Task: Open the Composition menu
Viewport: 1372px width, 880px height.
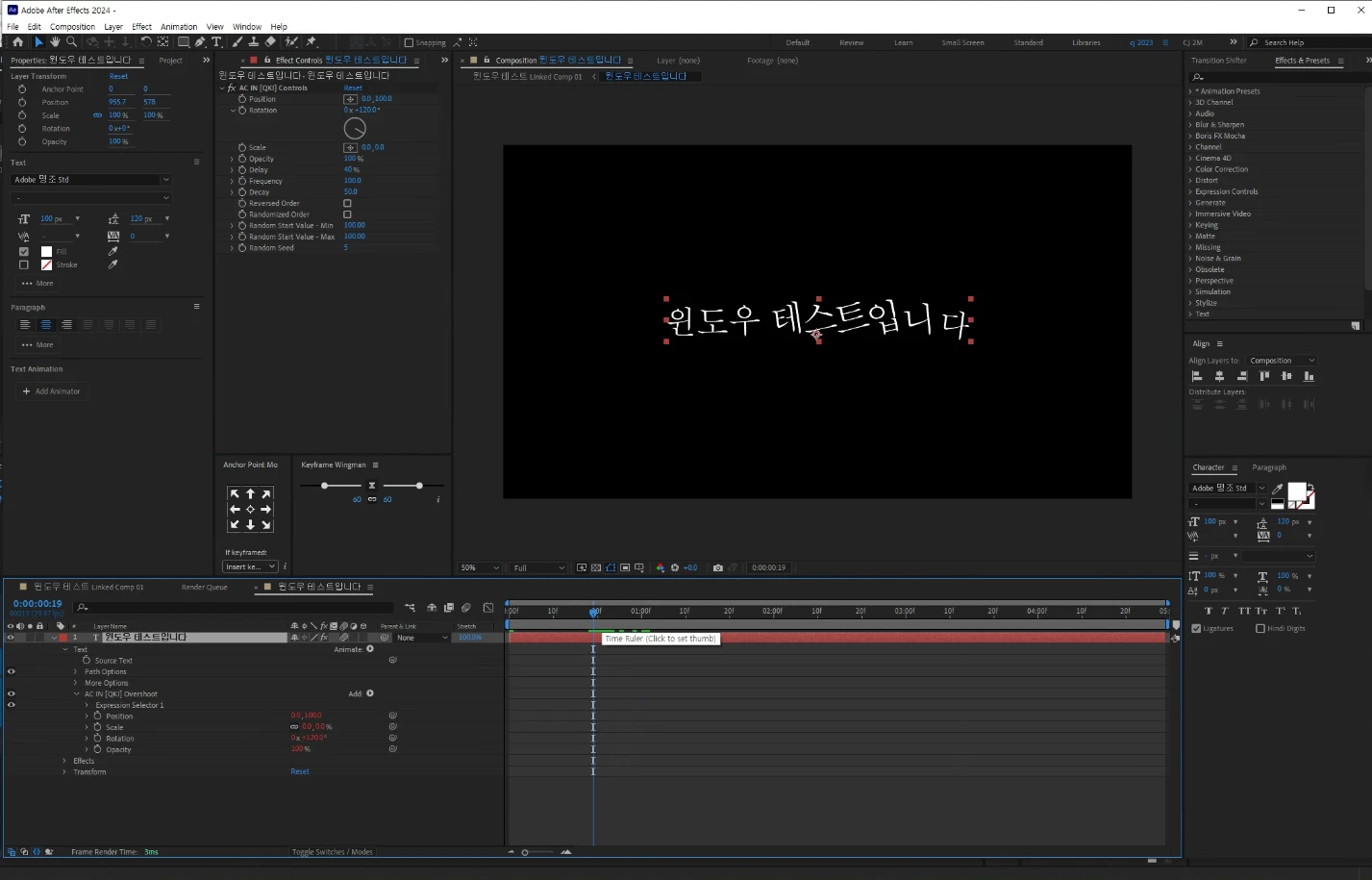Action: [72, 27]
